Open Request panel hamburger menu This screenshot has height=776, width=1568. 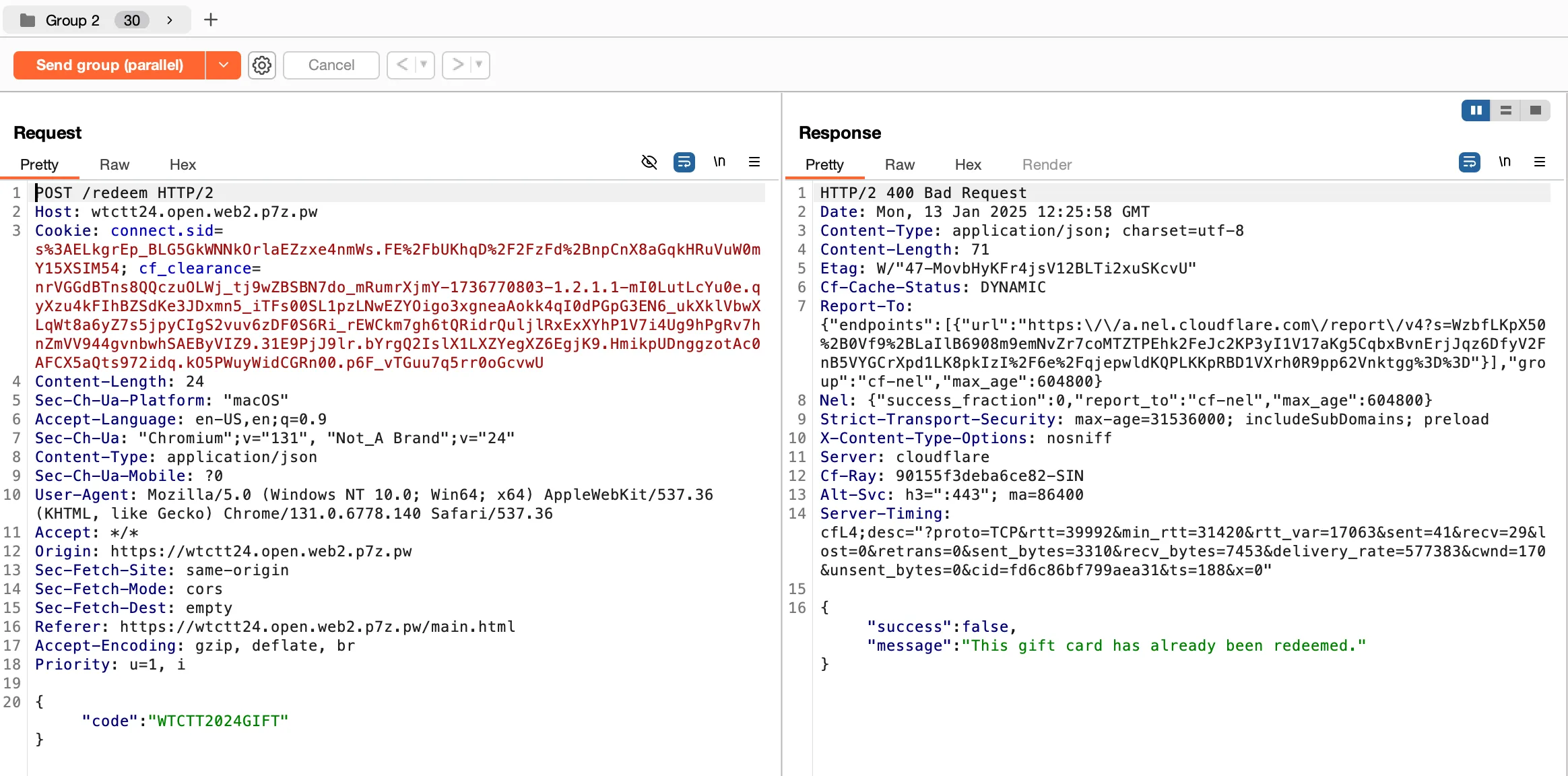point(754,162)
